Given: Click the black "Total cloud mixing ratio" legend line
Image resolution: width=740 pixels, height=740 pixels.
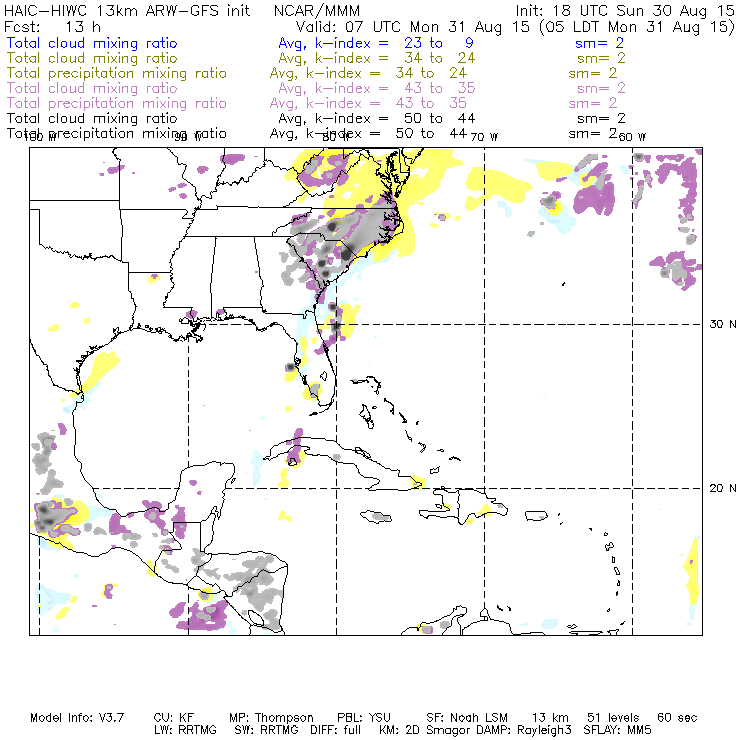Looking at the screenshot, I should pyautogui.click(x=92, y=118).
